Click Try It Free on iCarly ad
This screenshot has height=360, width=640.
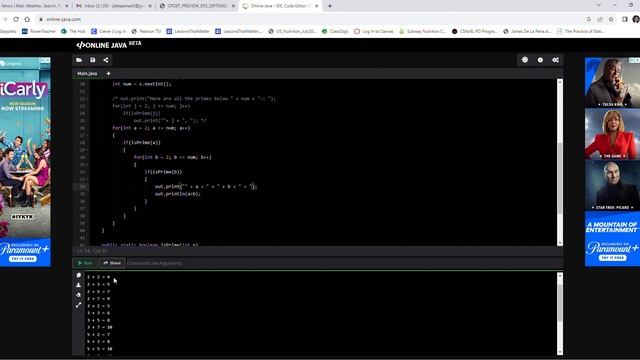pos(23,259)
